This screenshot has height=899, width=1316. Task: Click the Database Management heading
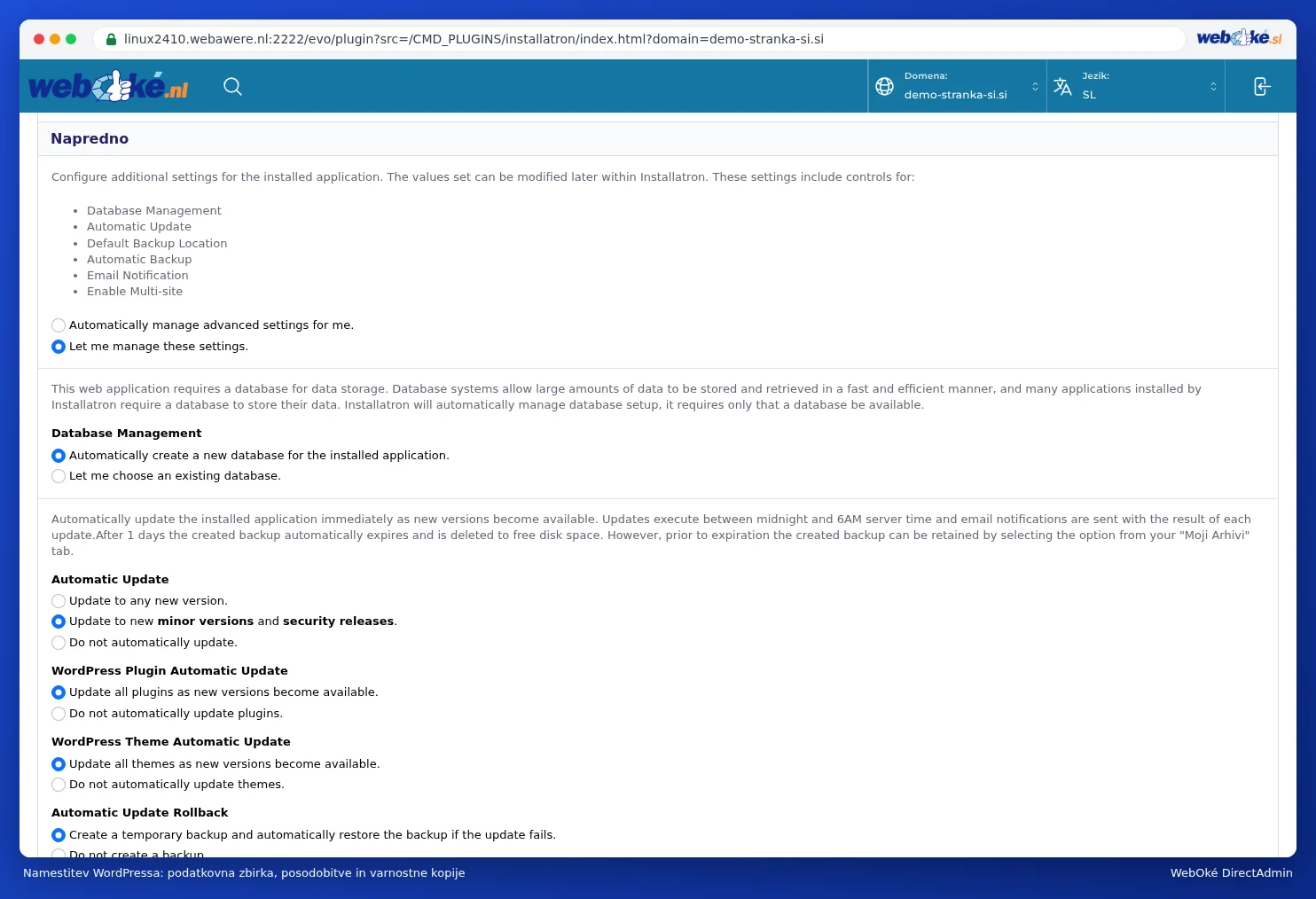click(x=126, y=434)
